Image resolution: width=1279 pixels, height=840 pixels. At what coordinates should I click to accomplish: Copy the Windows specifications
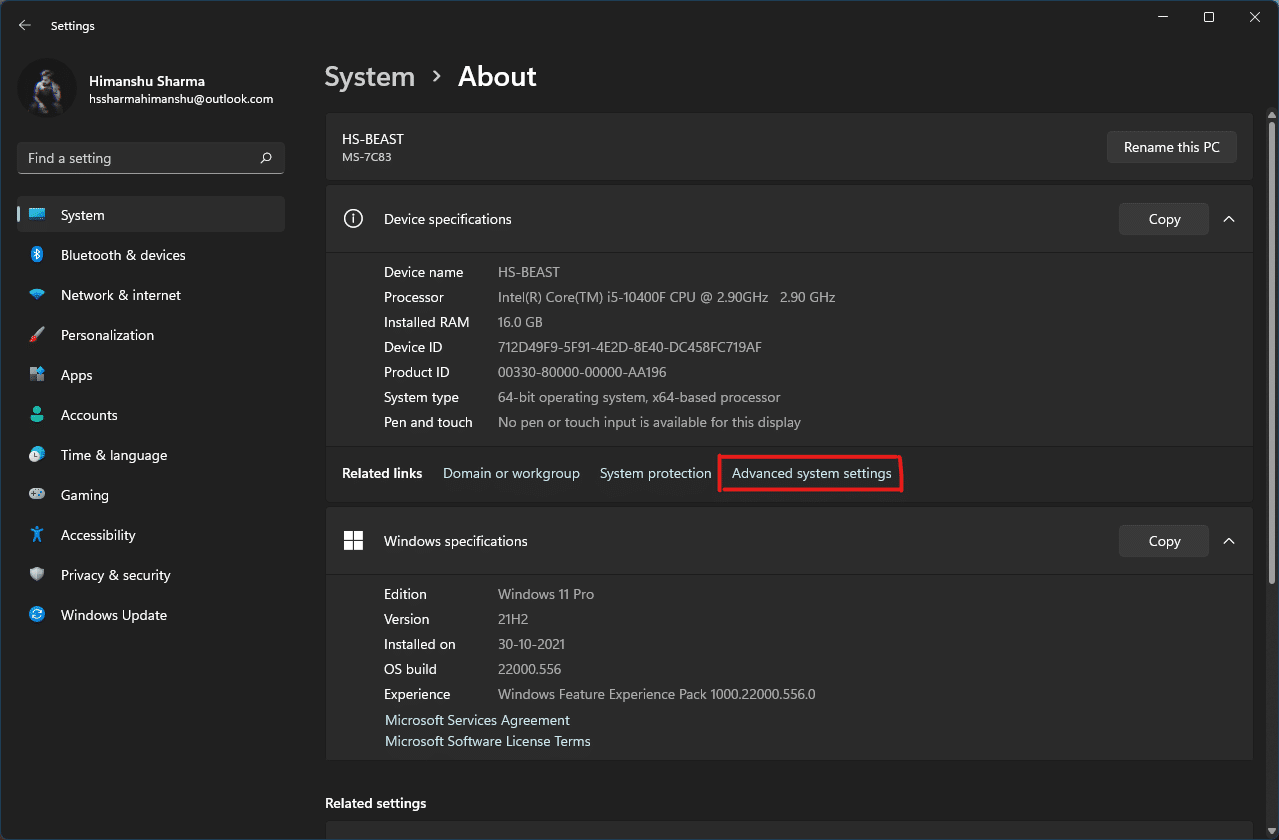pos(1164,541)
